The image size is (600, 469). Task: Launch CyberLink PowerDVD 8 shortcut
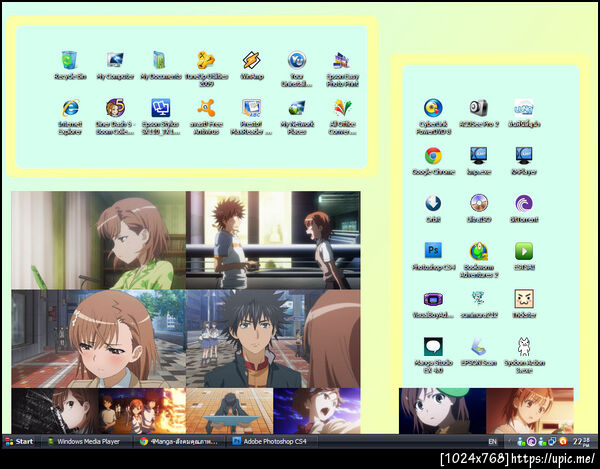(433, 108)
